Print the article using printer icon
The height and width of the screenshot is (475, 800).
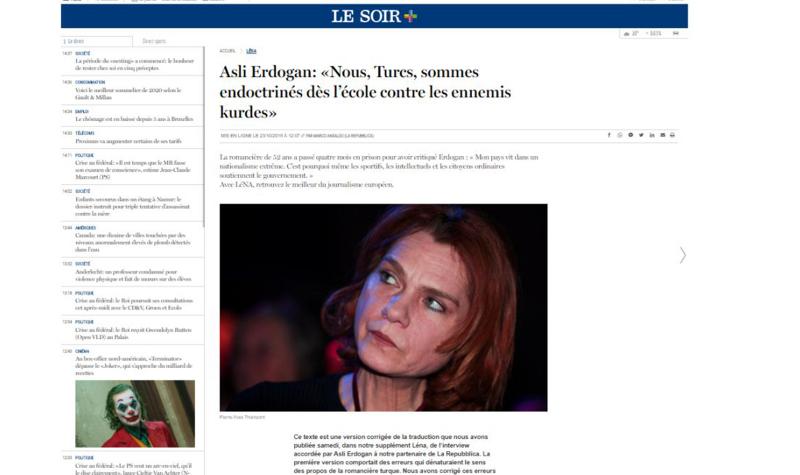(672, 135)
